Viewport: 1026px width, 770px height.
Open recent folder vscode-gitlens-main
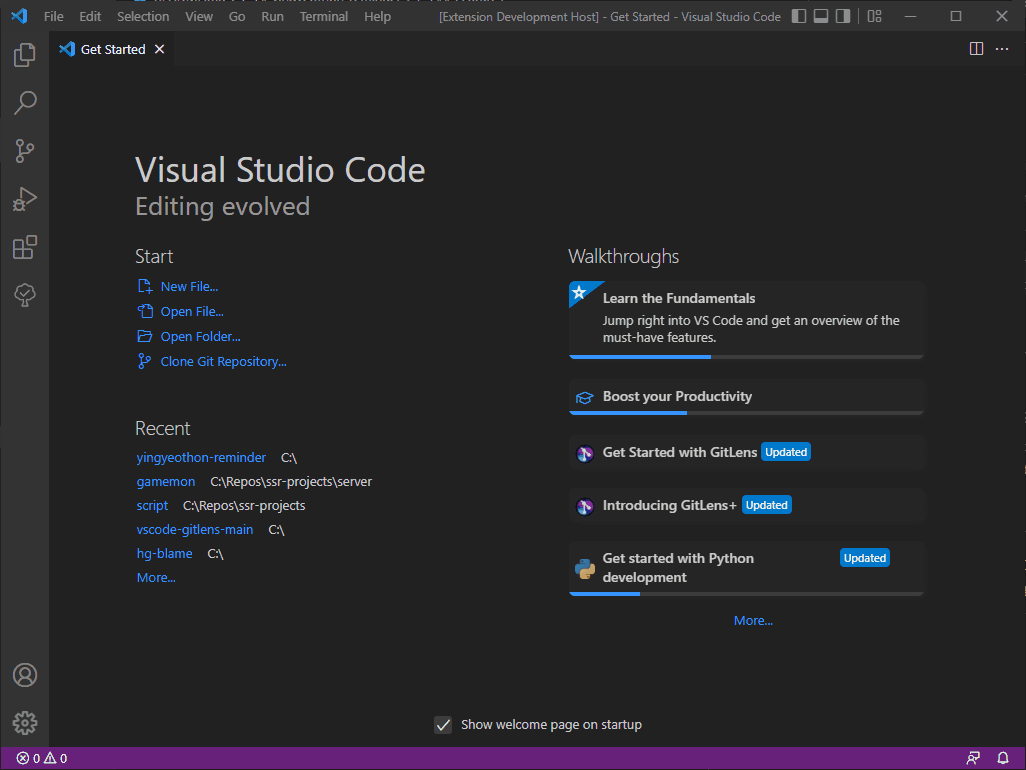click(195, 529)
